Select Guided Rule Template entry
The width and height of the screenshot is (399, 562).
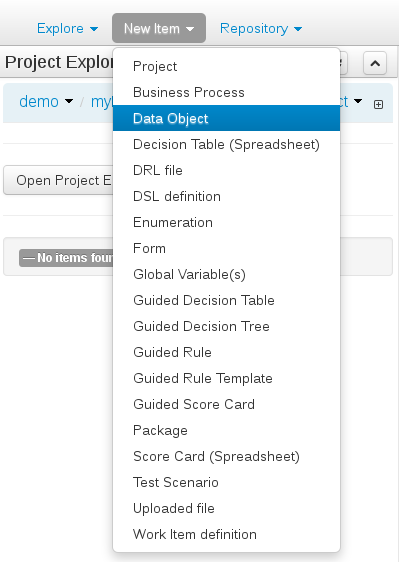226,378
